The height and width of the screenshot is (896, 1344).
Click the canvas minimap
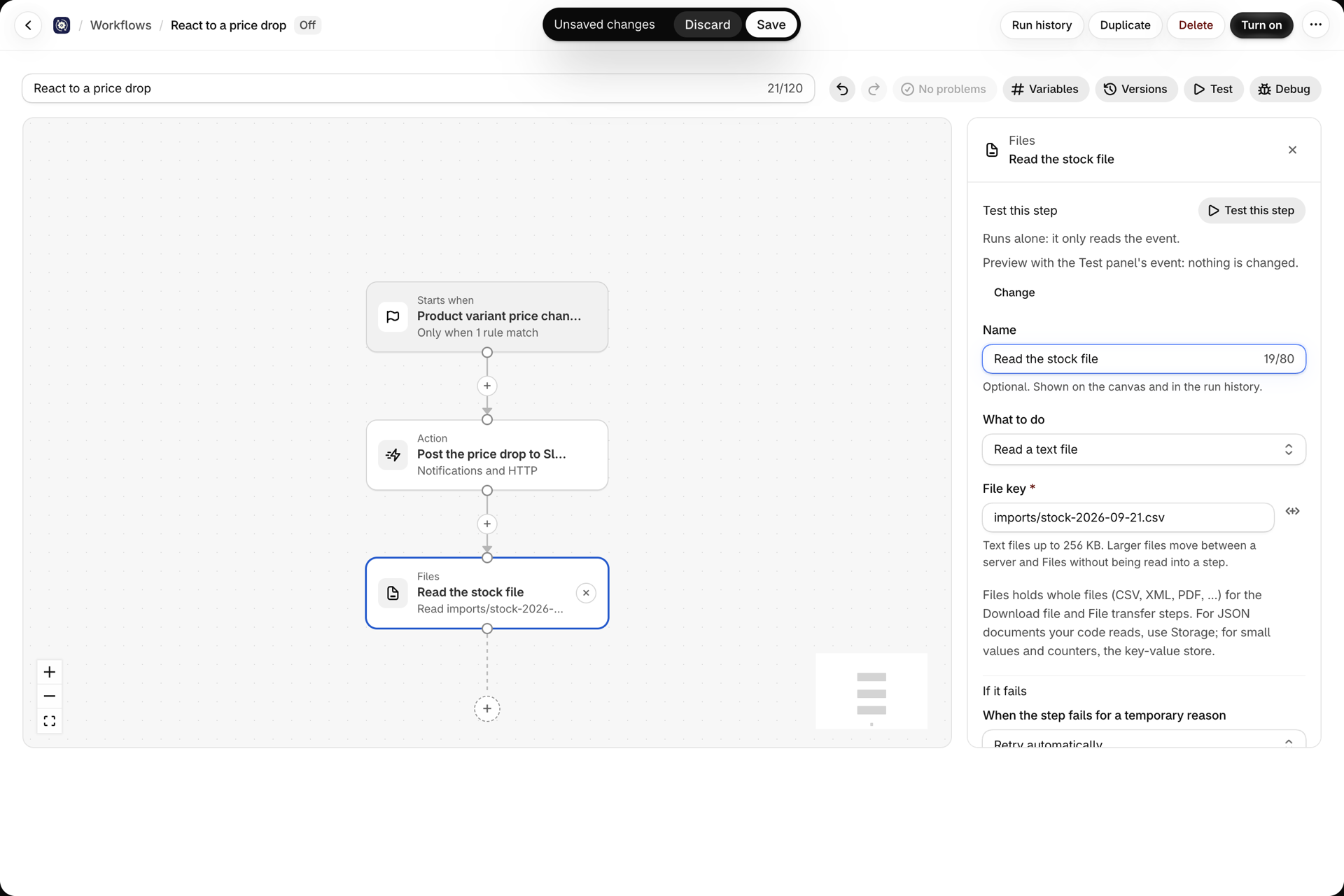pos(871,691)
